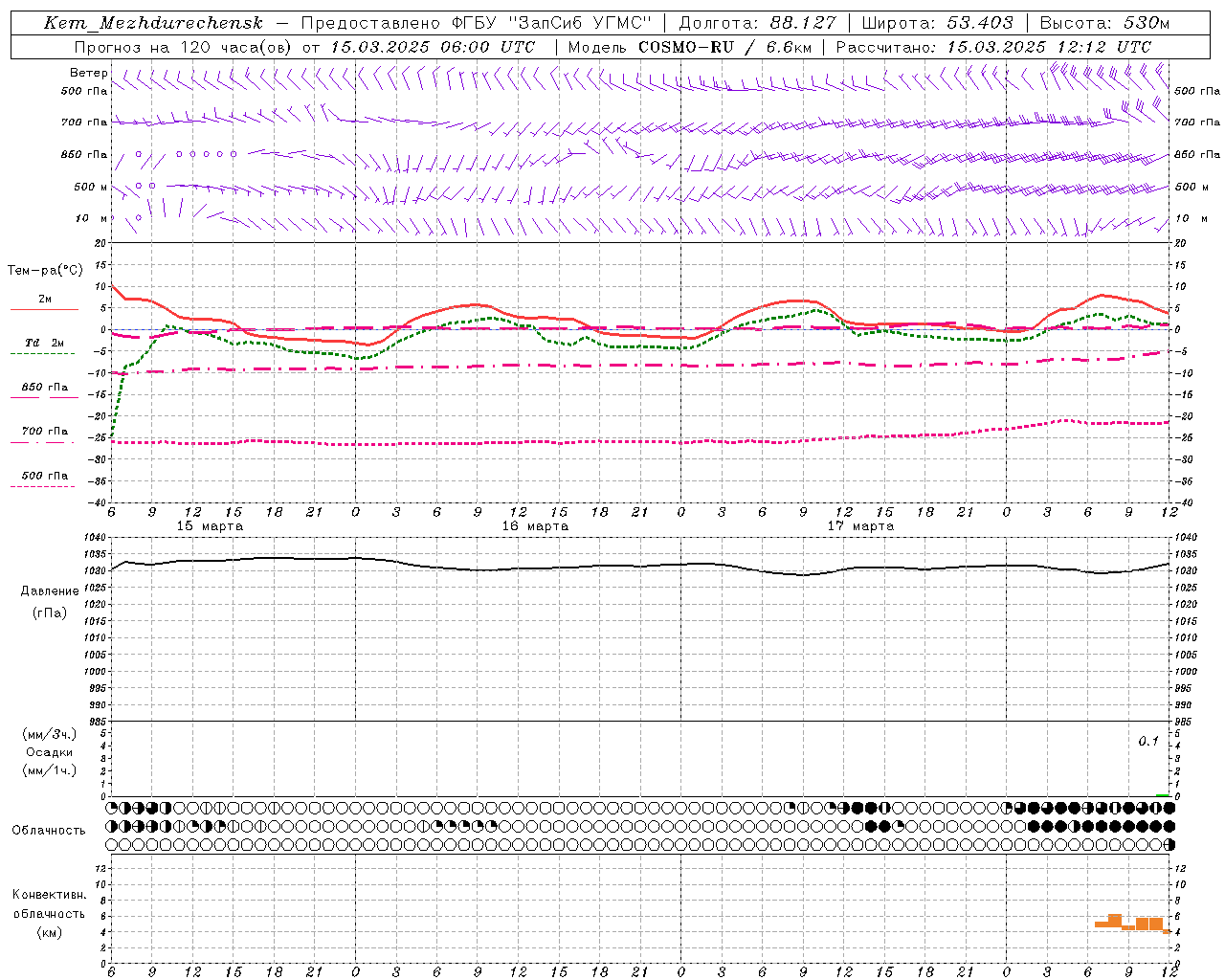Click the 0.1 precipitation amount value
Image resolution: width=1225 pixels, height=980 pixels.
(1148, 742)
